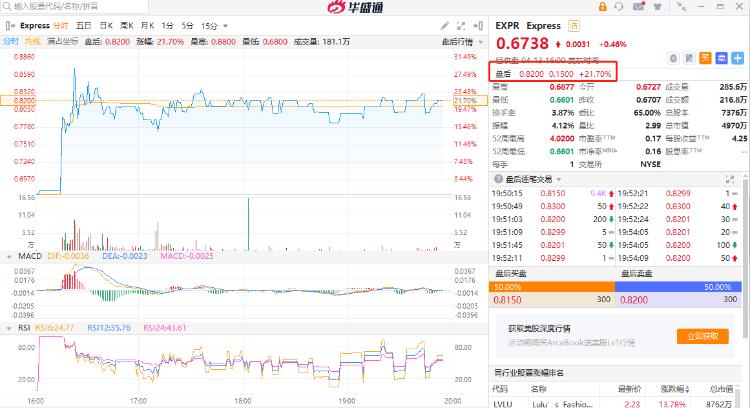Expand chart to fullscreen icon
This screenshot has width=750, height=408.
coord(461,26)
